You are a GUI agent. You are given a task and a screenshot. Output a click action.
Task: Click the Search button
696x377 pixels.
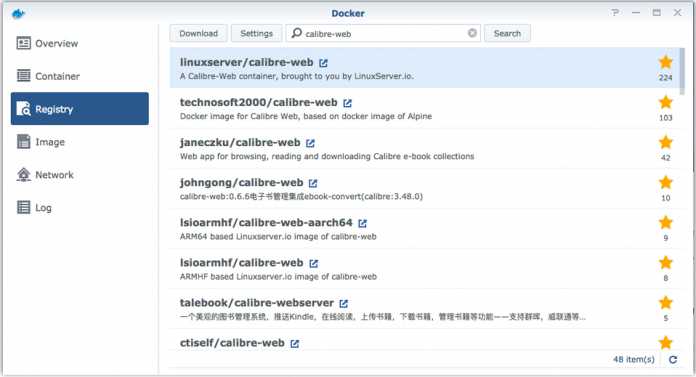[x=507, y=33]
